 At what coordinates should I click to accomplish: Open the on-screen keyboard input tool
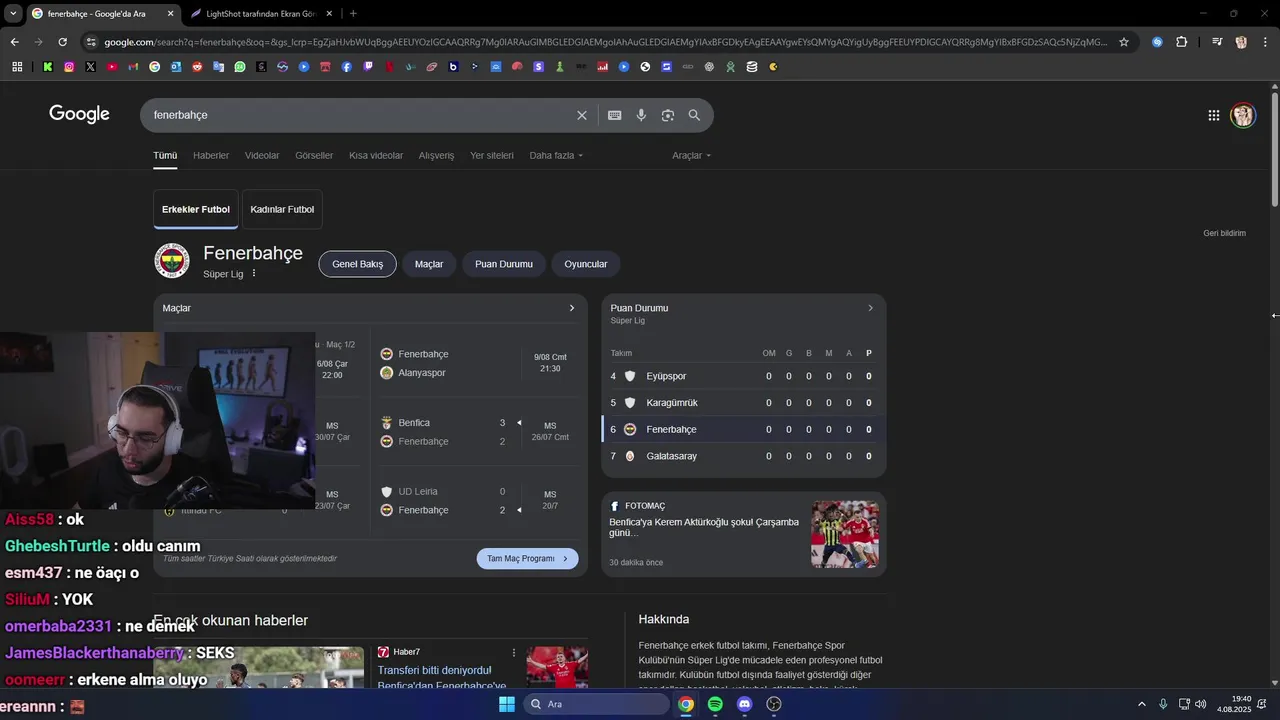615,115
